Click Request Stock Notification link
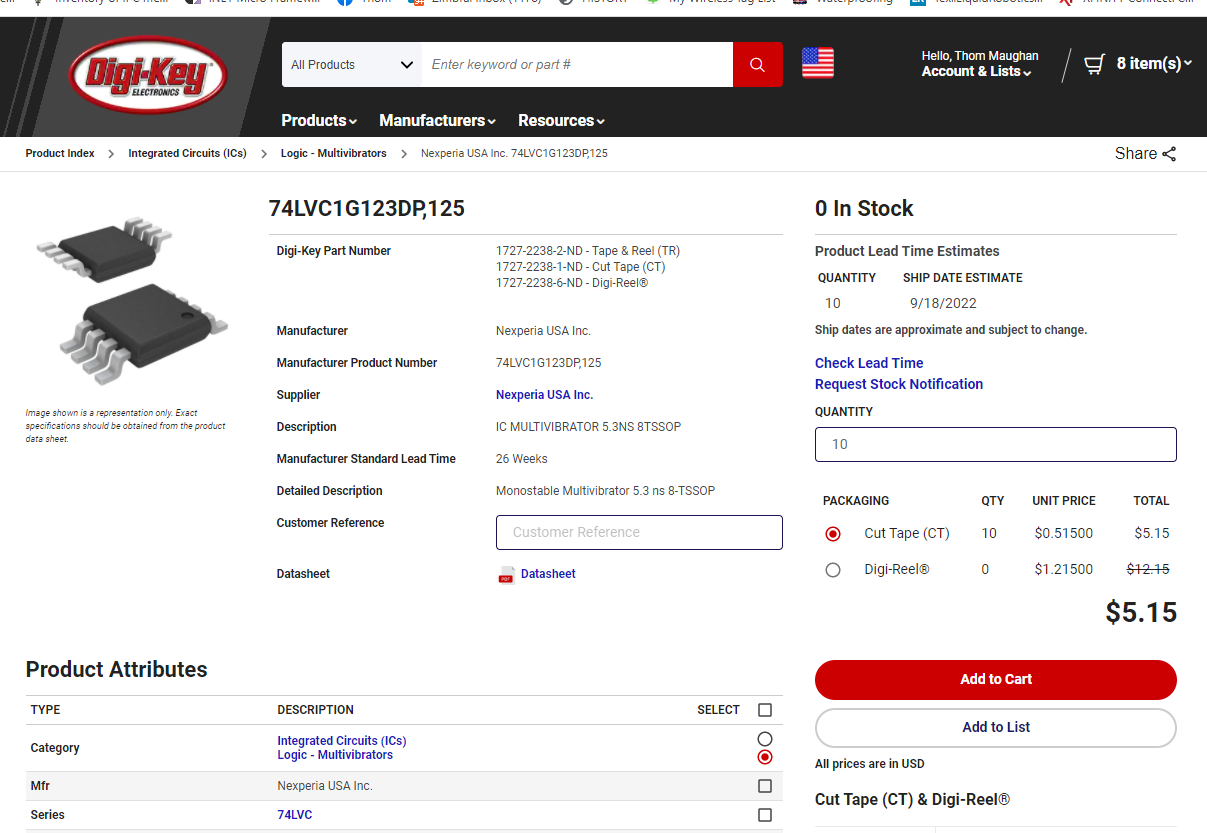Viewport: 1207px width, 833px height. click(899, 384)
